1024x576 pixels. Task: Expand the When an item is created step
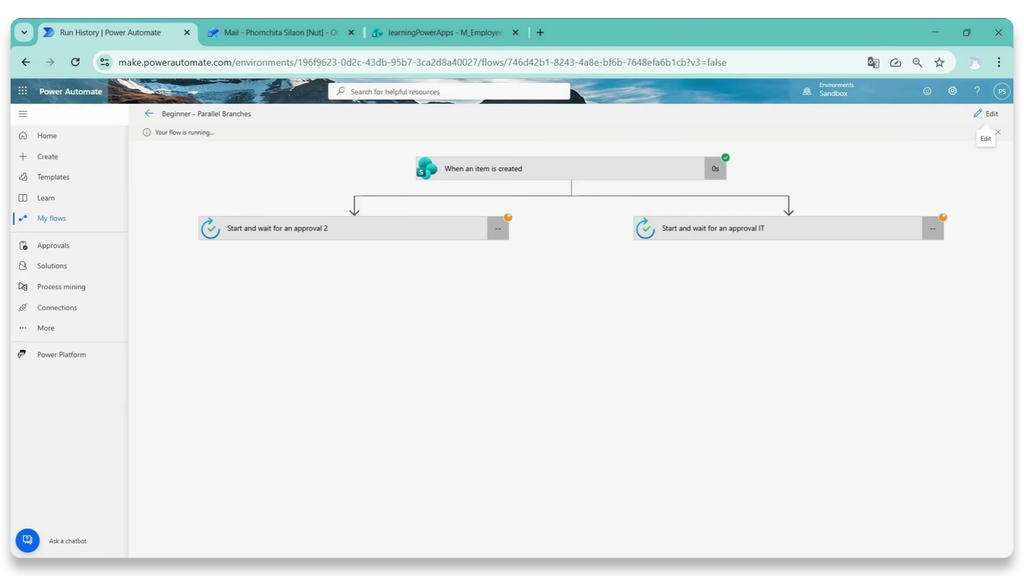pos(571,168)
